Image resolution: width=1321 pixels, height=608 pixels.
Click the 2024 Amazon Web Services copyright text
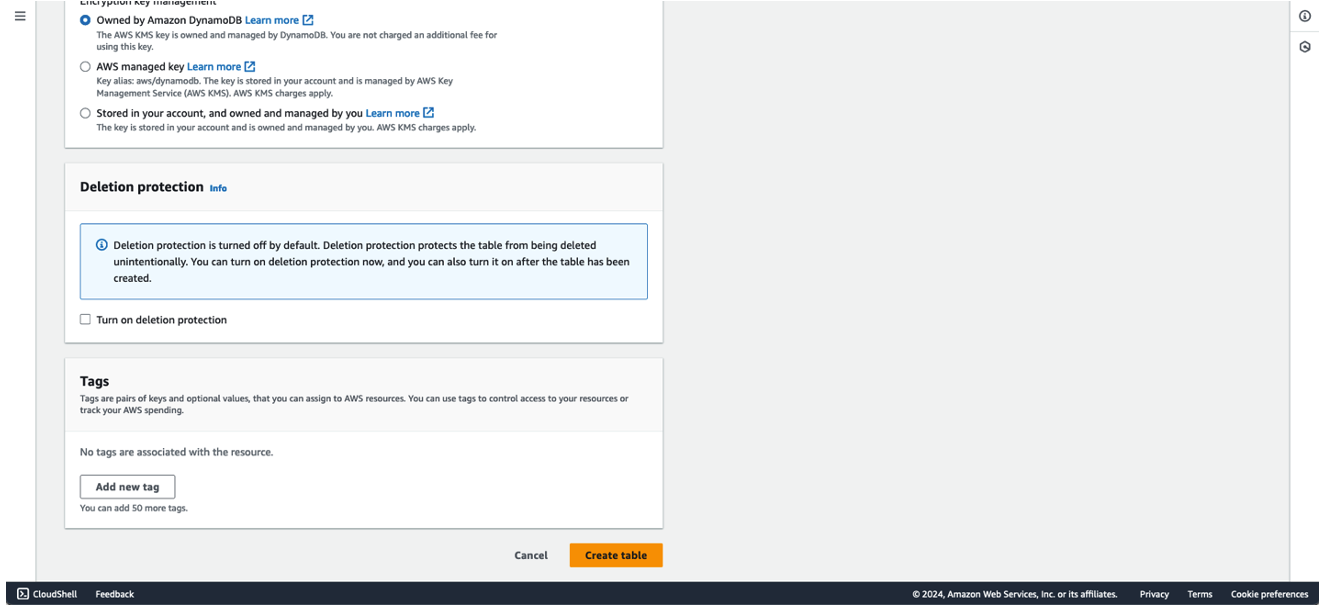[1015, 594]
